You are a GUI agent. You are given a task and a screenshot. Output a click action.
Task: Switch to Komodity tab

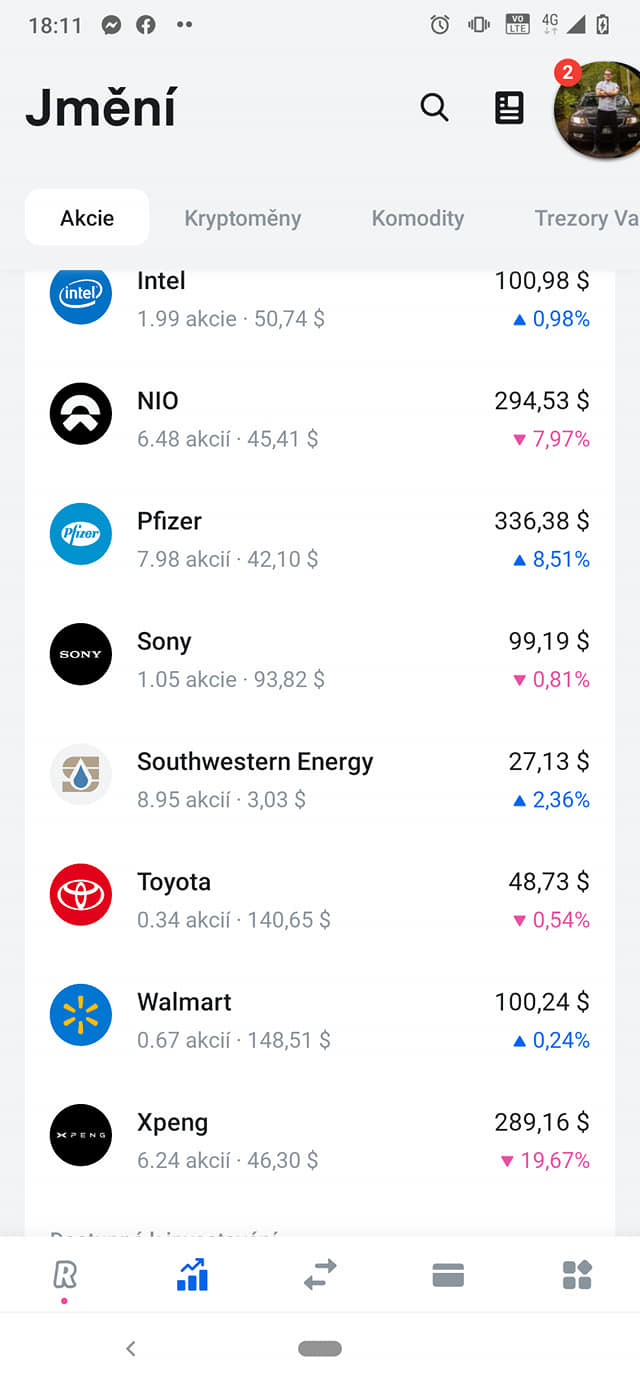(417, 218)
